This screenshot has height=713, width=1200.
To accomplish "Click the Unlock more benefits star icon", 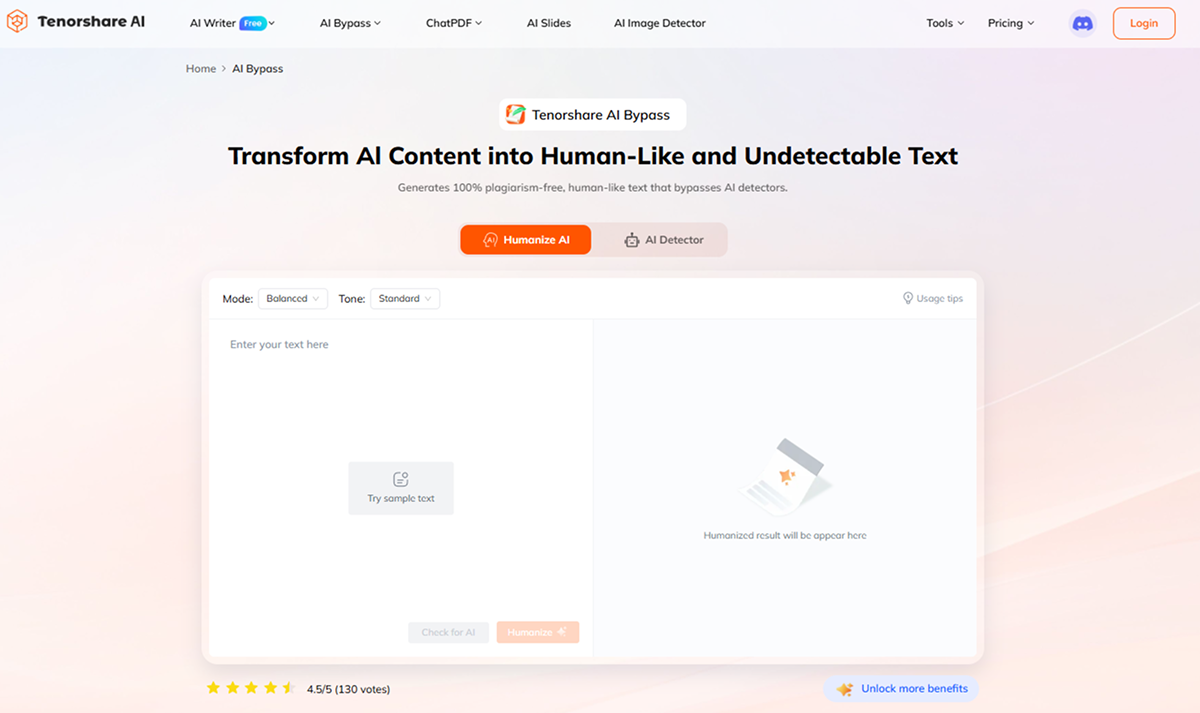I will [x=845, y=689].
